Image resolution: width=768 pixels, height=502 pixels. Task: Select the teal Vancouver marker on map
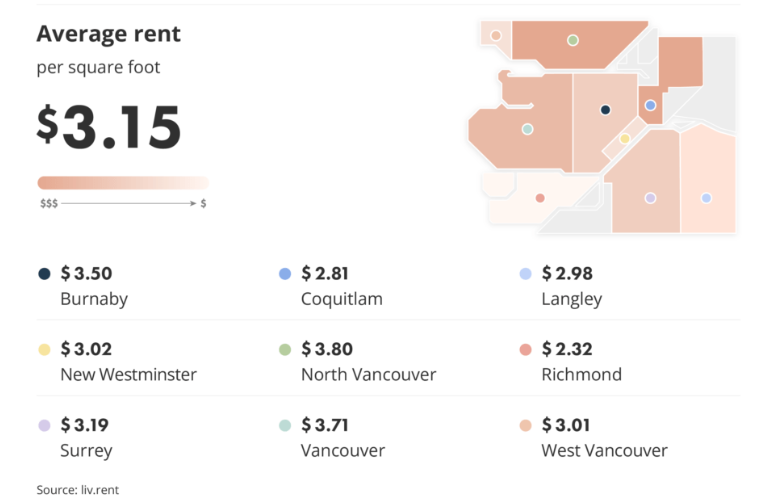pos(528,129)
